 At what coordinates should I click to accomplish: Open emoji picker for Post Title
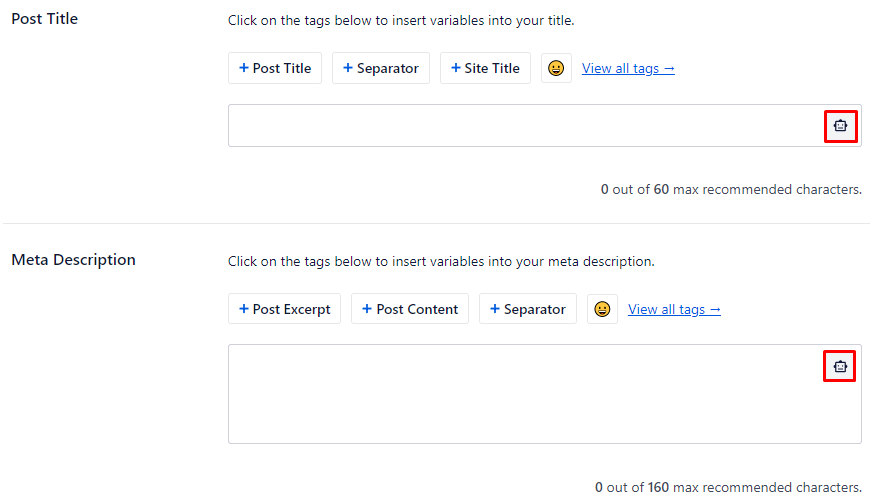[x=556, y=68]
